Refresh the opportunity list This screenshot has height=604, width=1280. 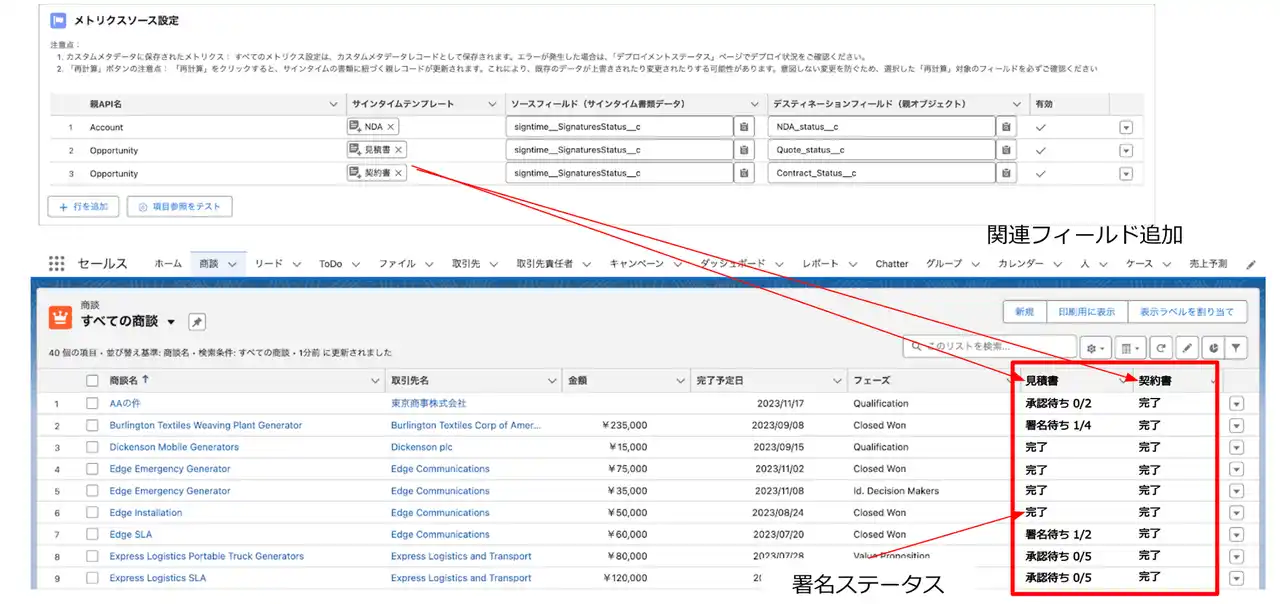[1161, 347]
